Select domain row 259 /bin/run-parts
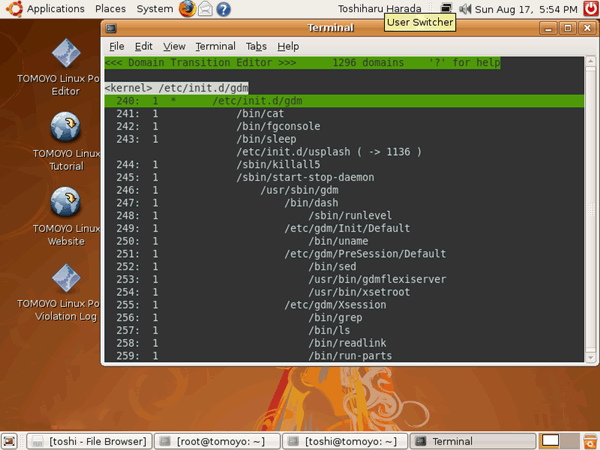The width and height of the screenshot is (600, 450). point(344,356)
